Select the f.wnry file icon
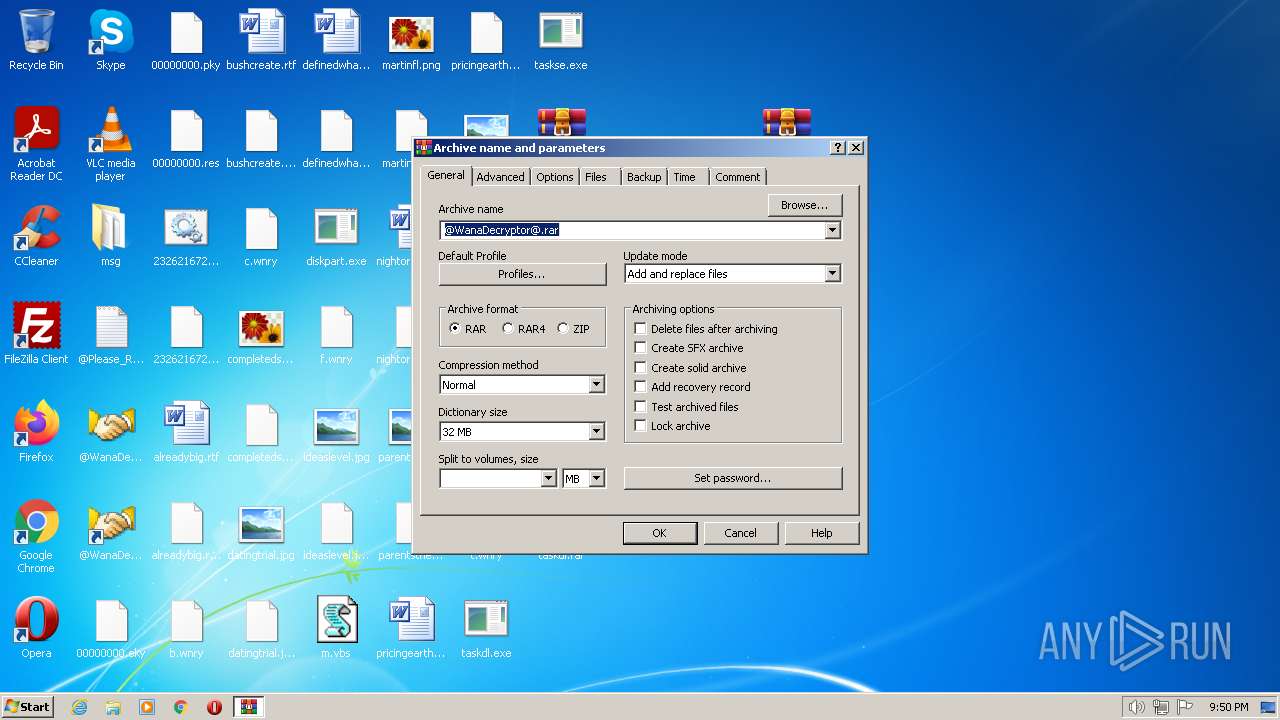 336,335
